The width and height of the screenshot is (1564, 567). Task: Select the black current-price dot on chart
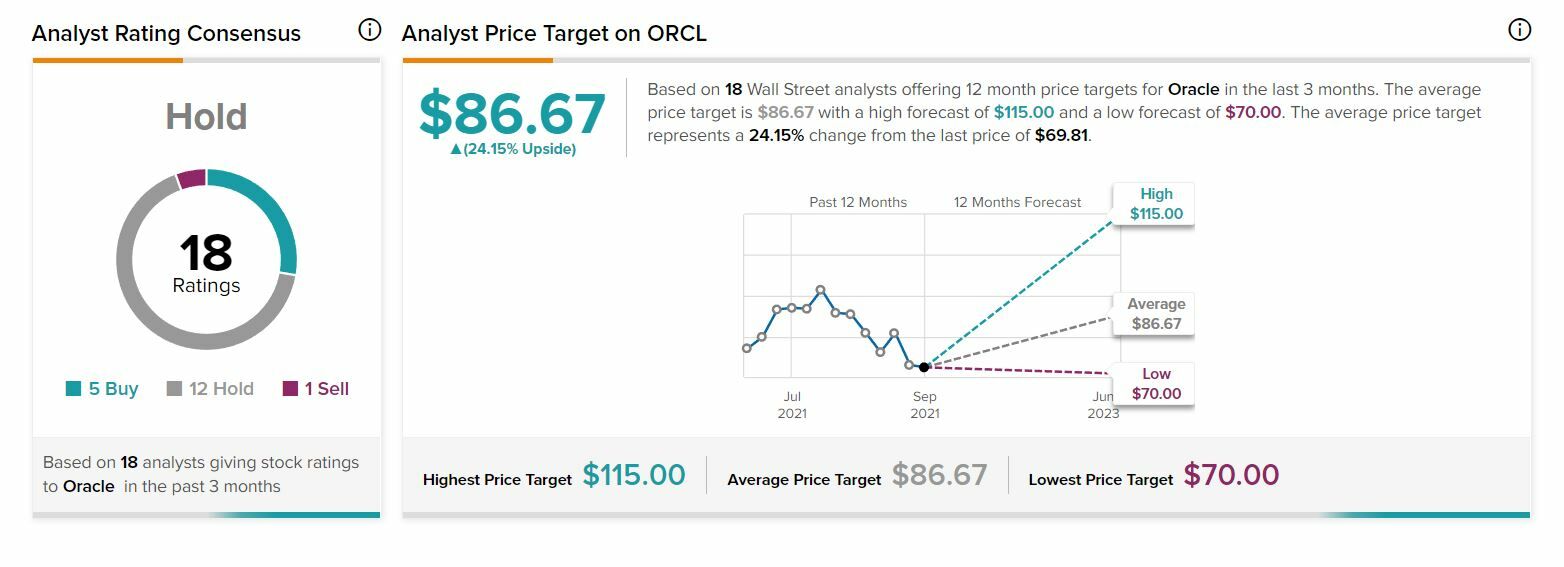coord(924,367)
